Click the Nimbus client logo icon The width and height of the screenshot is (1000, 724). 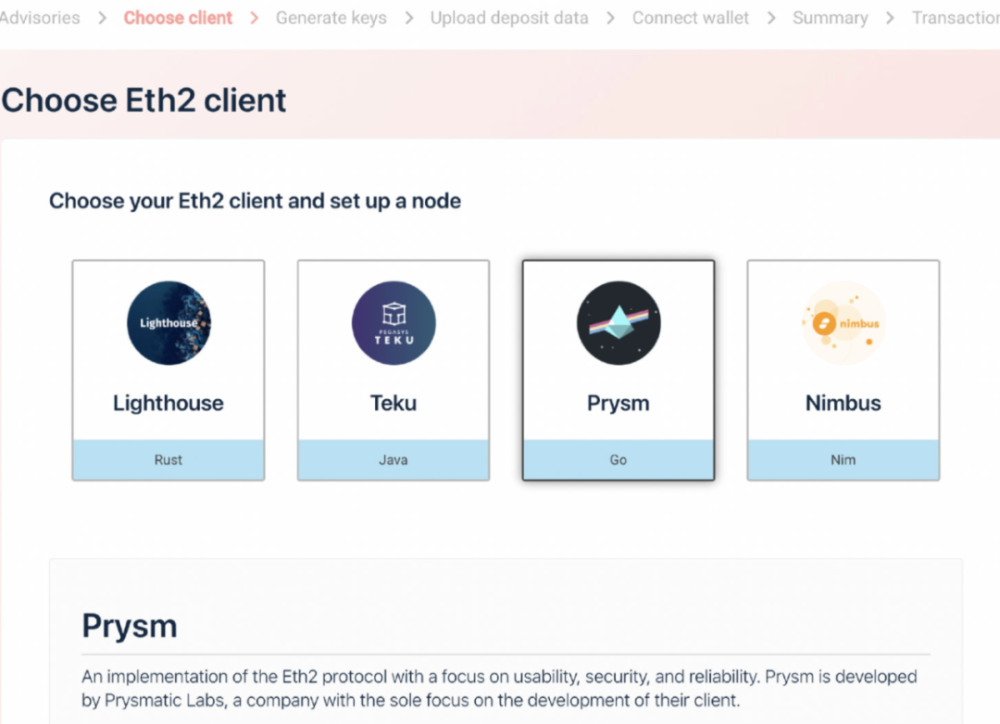pyautogui.click(x=843, y=323)
